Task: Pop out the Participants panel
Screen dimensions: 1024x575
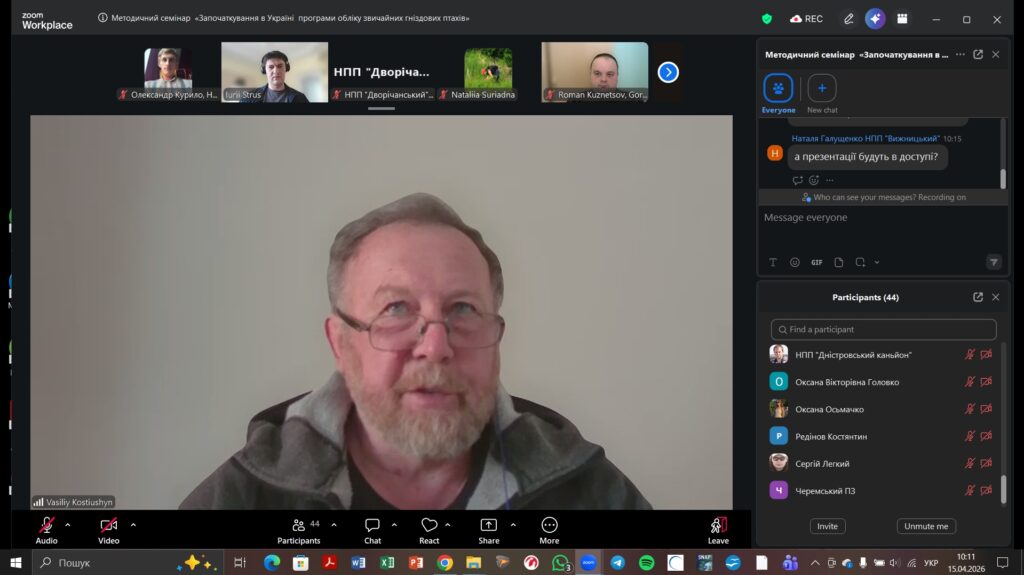Action: point(978,297)
